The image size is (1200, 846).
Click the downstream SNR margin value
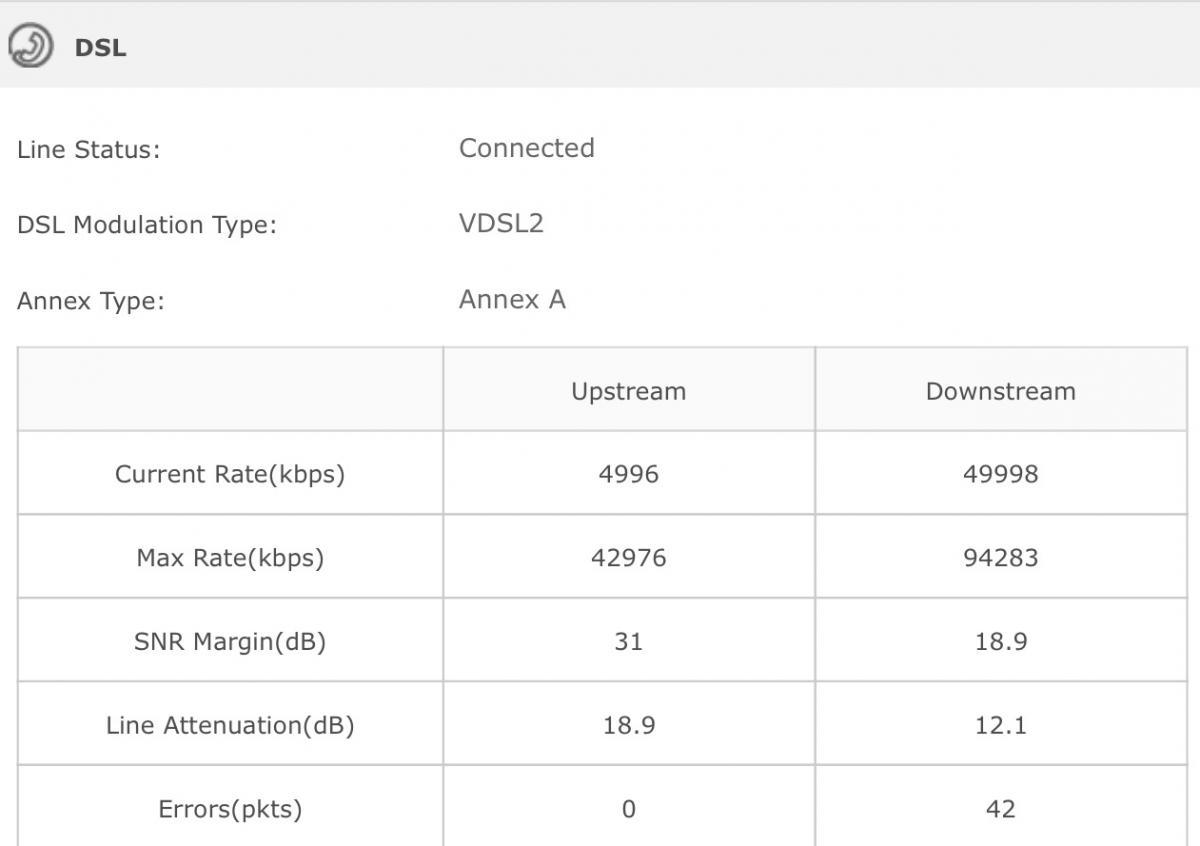coord(1000,642)
